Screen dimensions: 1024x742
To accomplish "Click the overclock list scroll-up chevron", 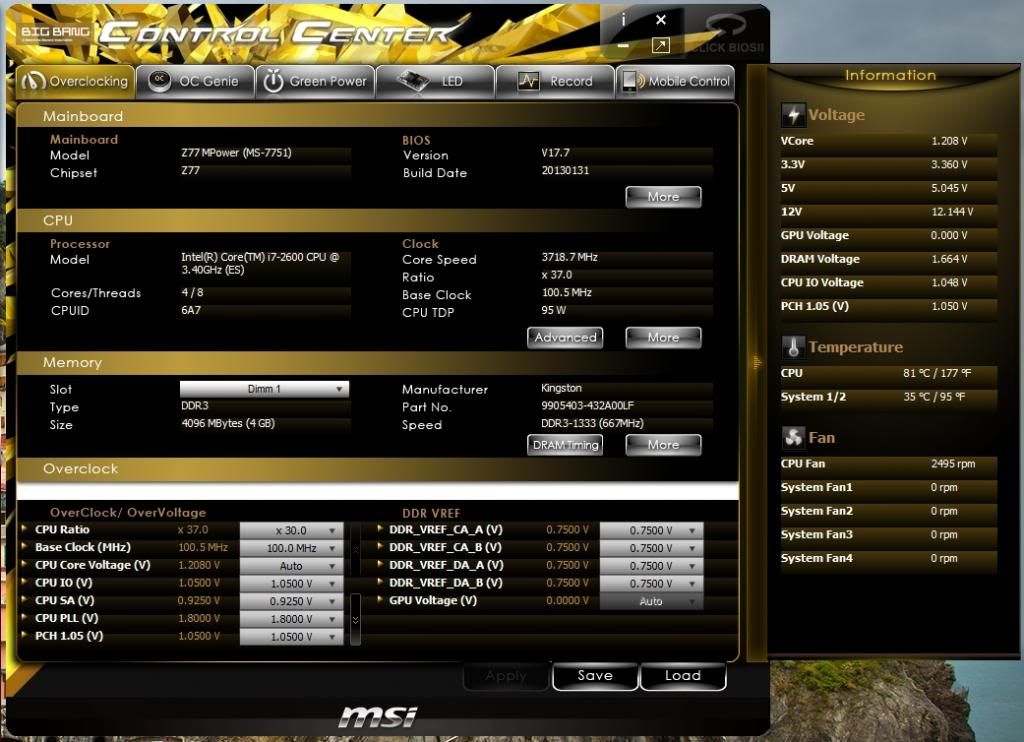I will pos(355,549).
